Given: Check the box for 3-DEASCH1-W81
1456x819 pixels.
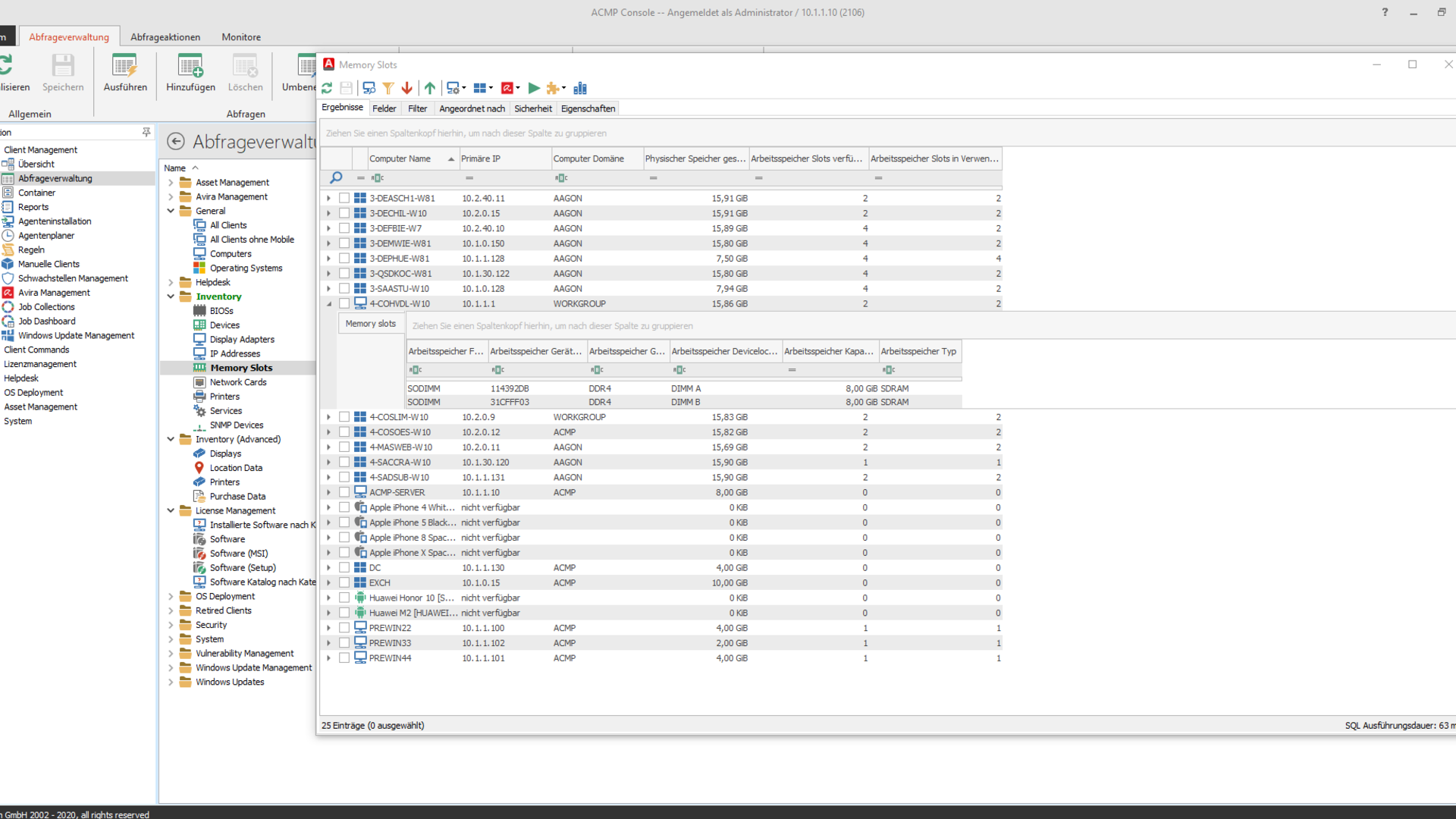Looking at the screenshot, I should [x=344, y=198].
